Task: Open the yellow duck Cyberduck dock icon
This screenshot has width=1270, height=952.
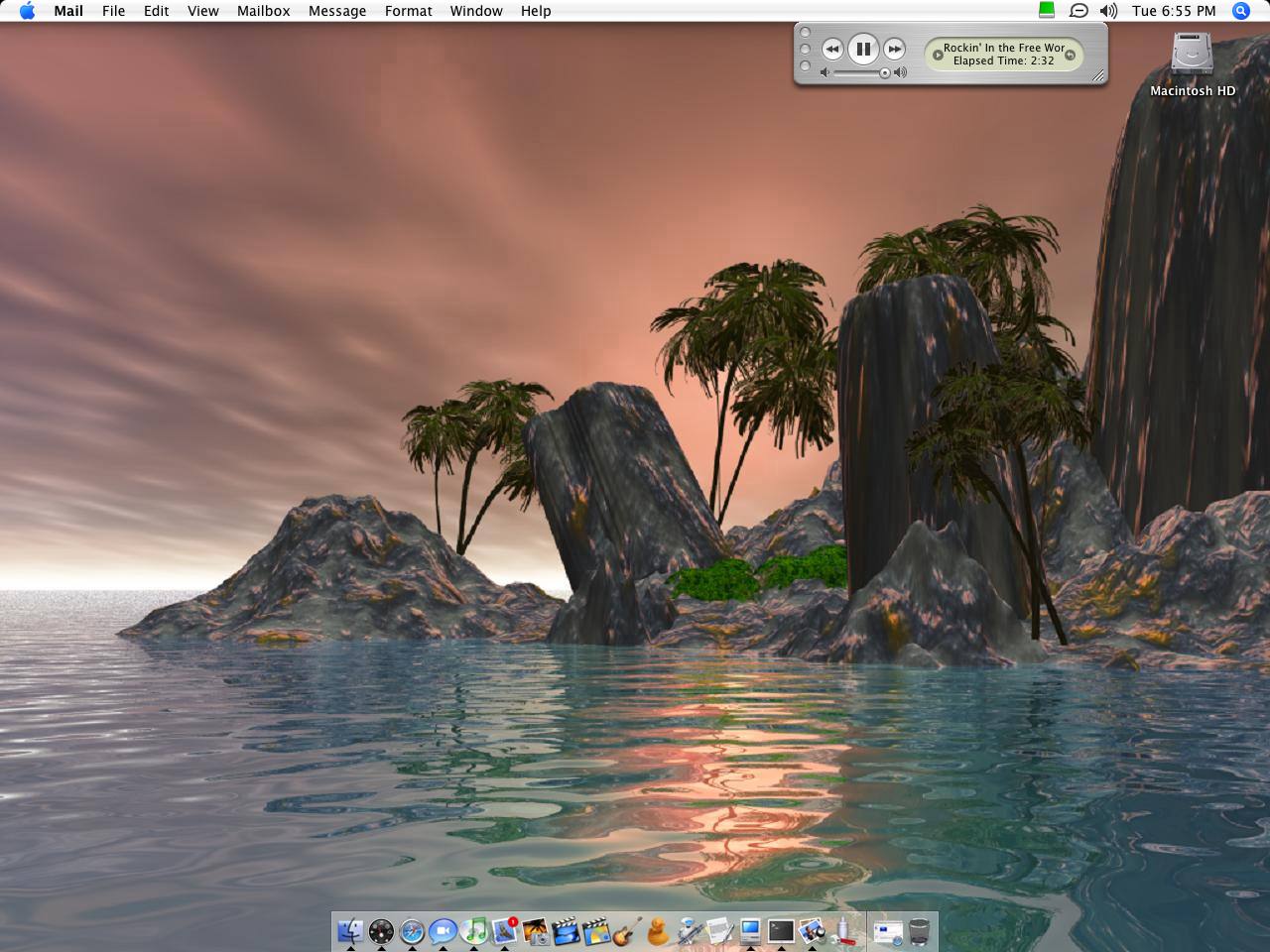Action: tap(658, 931)
